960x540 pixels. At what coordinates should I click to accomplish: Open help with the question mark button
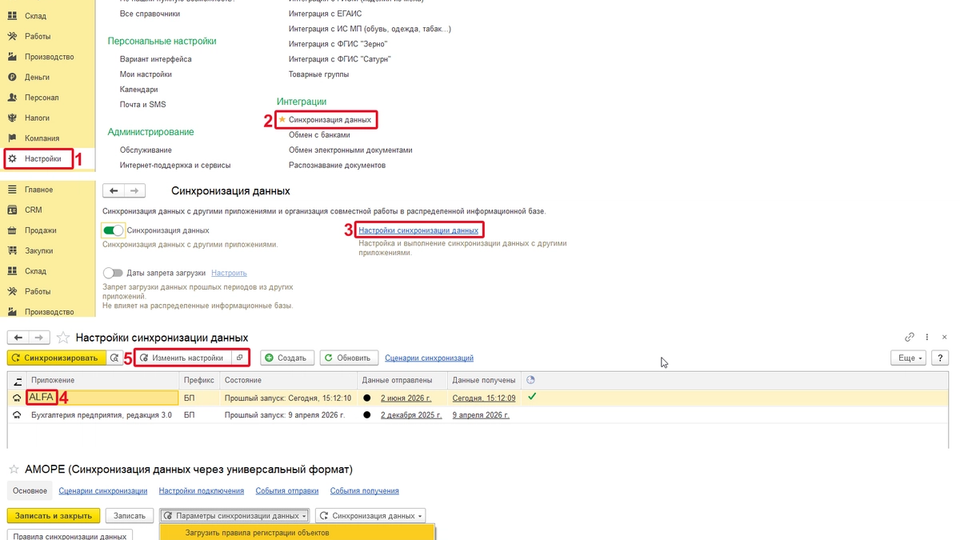click(940, 358)
